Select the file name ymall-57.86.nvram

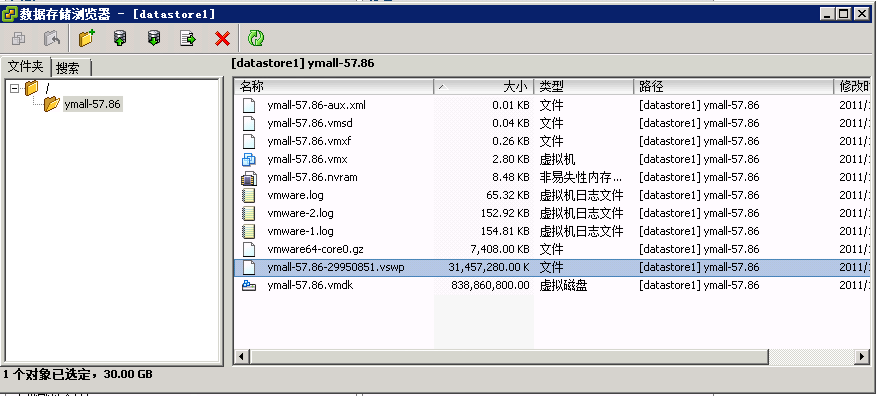click(x=312, y=177)
